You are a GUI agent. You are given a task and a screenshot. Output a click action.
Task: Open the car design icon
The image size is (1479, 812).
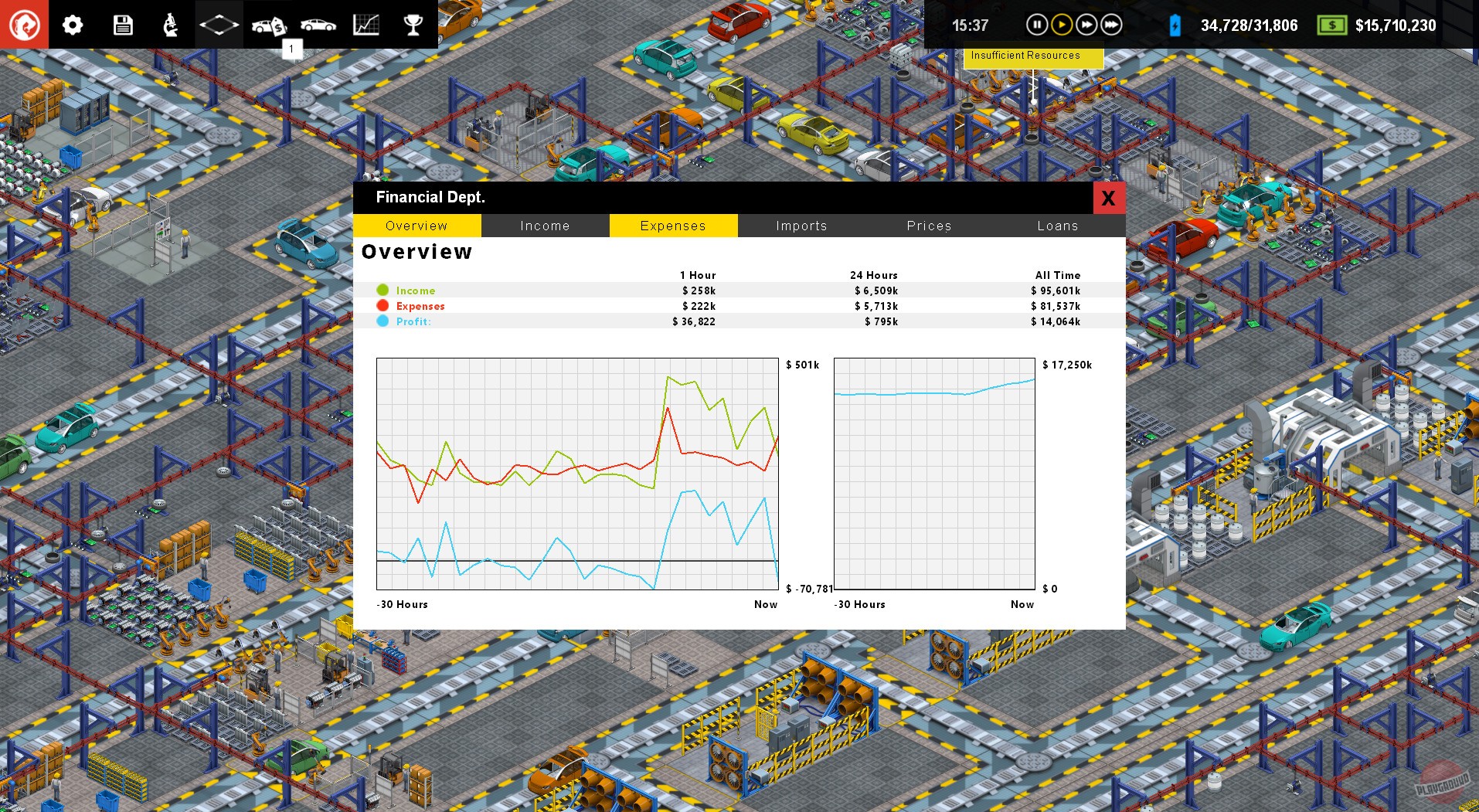point(318,25)
